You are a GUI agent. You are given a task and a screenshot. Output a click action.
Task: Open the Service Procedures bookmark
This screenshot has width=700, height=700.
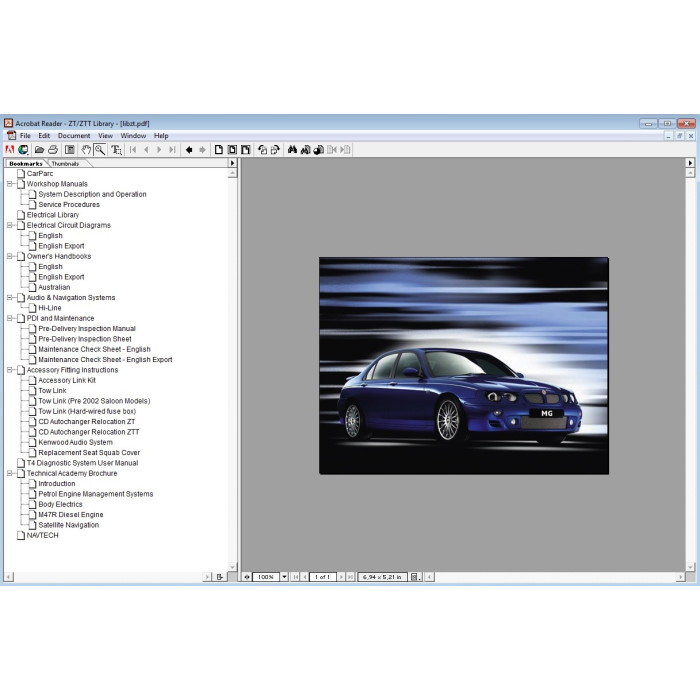tap(69, 204)
